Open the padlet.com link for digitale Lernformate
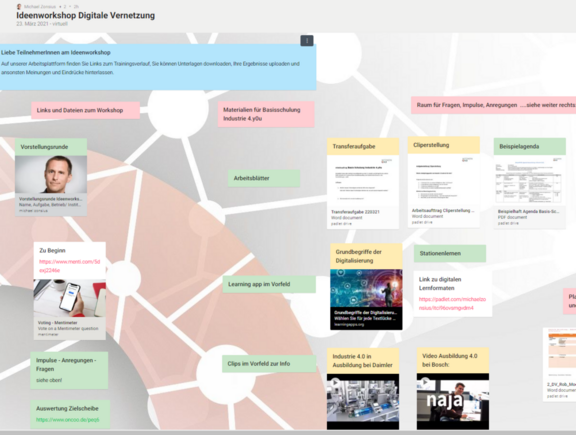The width and height of the screenshot is (576, 435). pyautogui.click(x=452, y=303)
